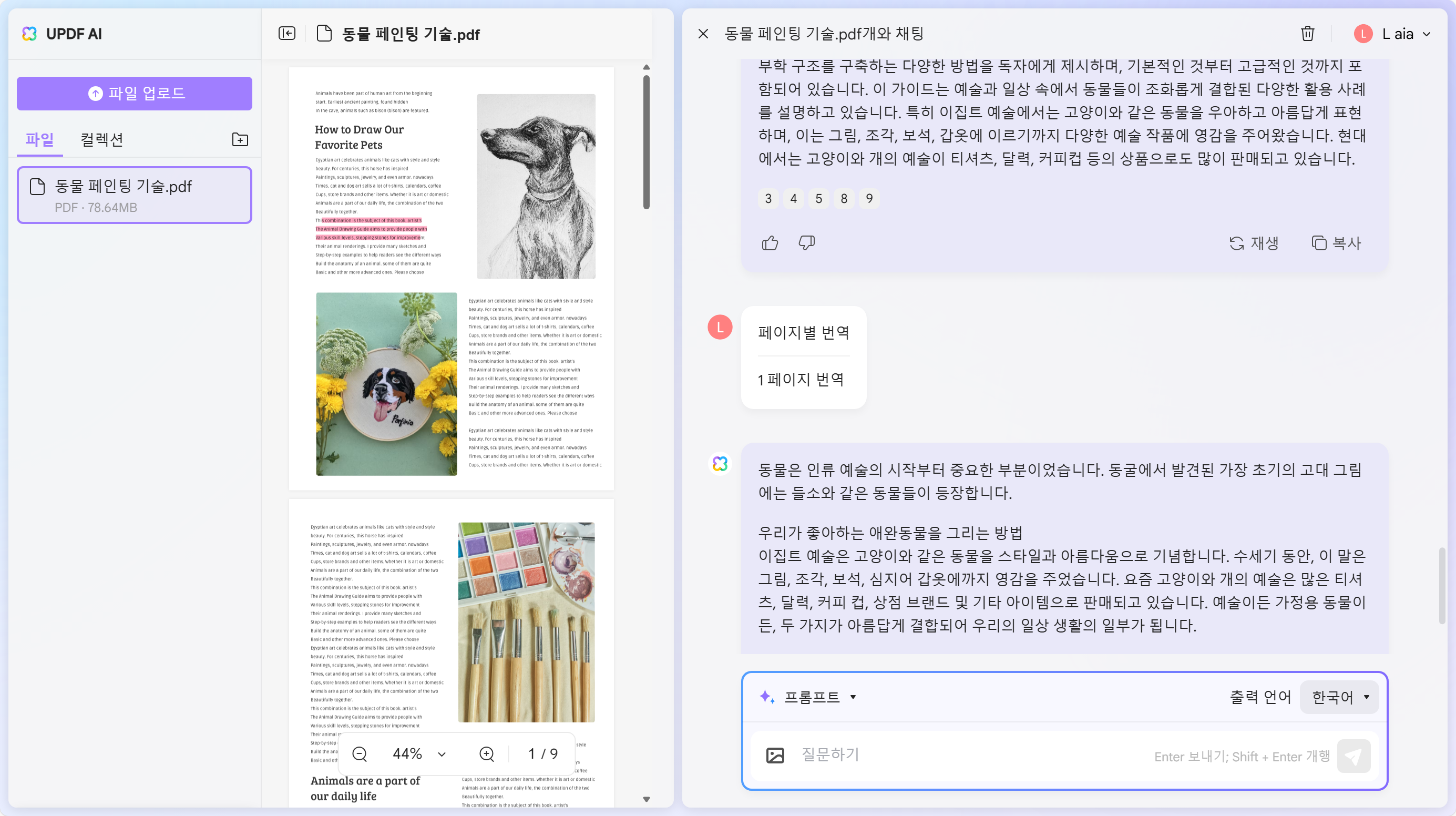Click PDF scrollbar down arrow

coord(646,799)
